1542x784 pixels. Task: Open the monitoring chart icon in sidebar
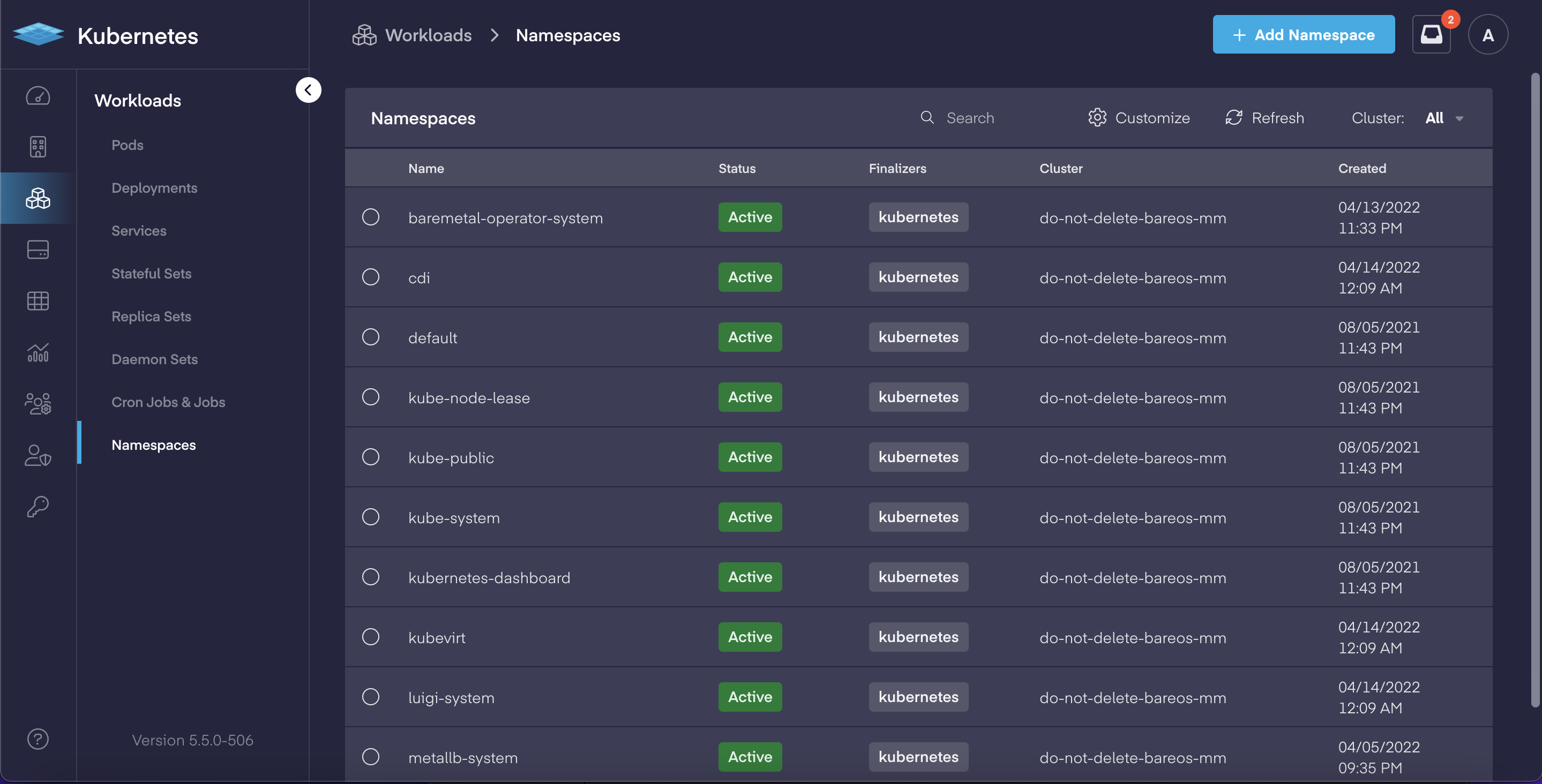click(38, 352)
